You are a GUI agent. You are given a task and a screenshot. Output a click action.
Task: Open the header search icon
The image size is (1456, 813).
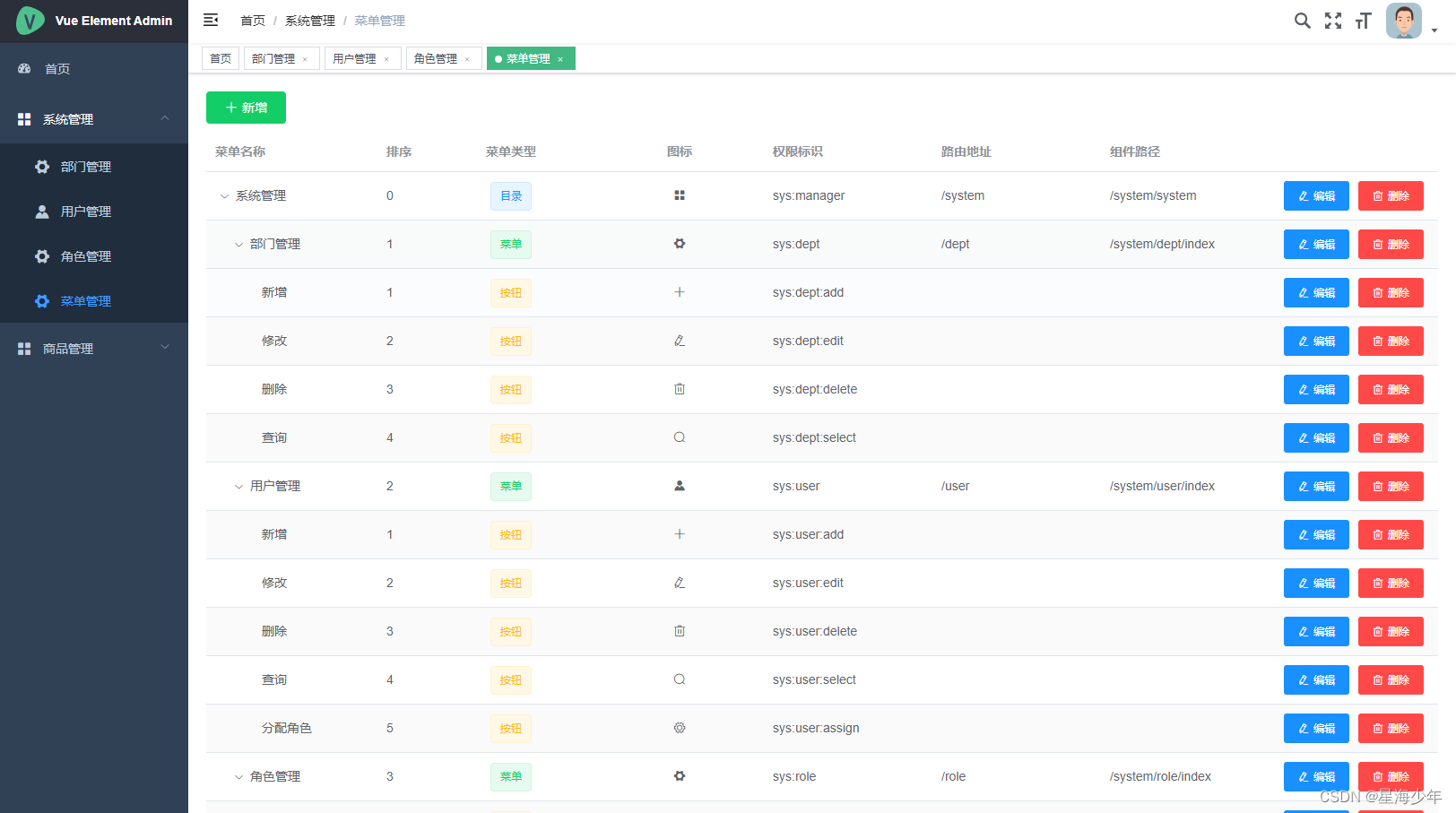click(1303, 21)
